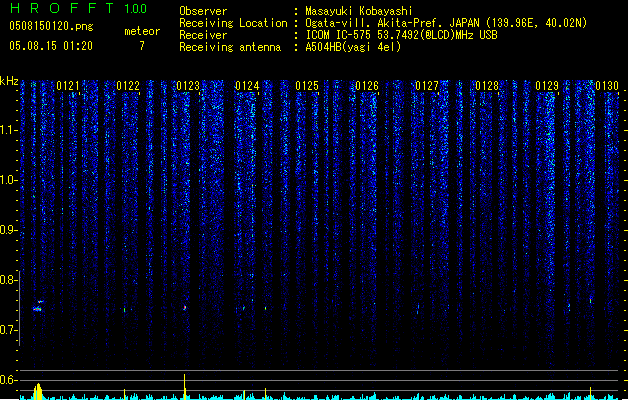Click the 0130 time marker
Viewport: 629px width, 400px height.
click(607, 86)
